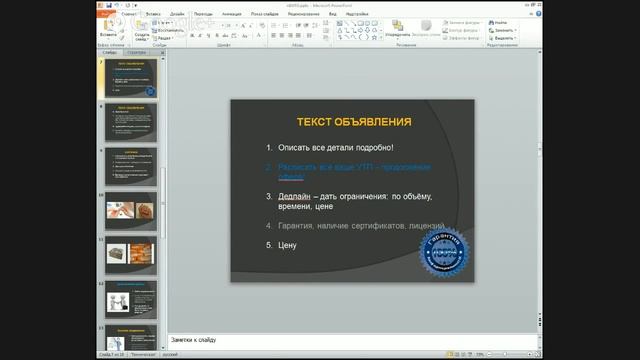Image resolution: width=640 pixels, height=360 pixels.
Task: Switch to the Вставка ribbon tab
Action: point(153,14)
